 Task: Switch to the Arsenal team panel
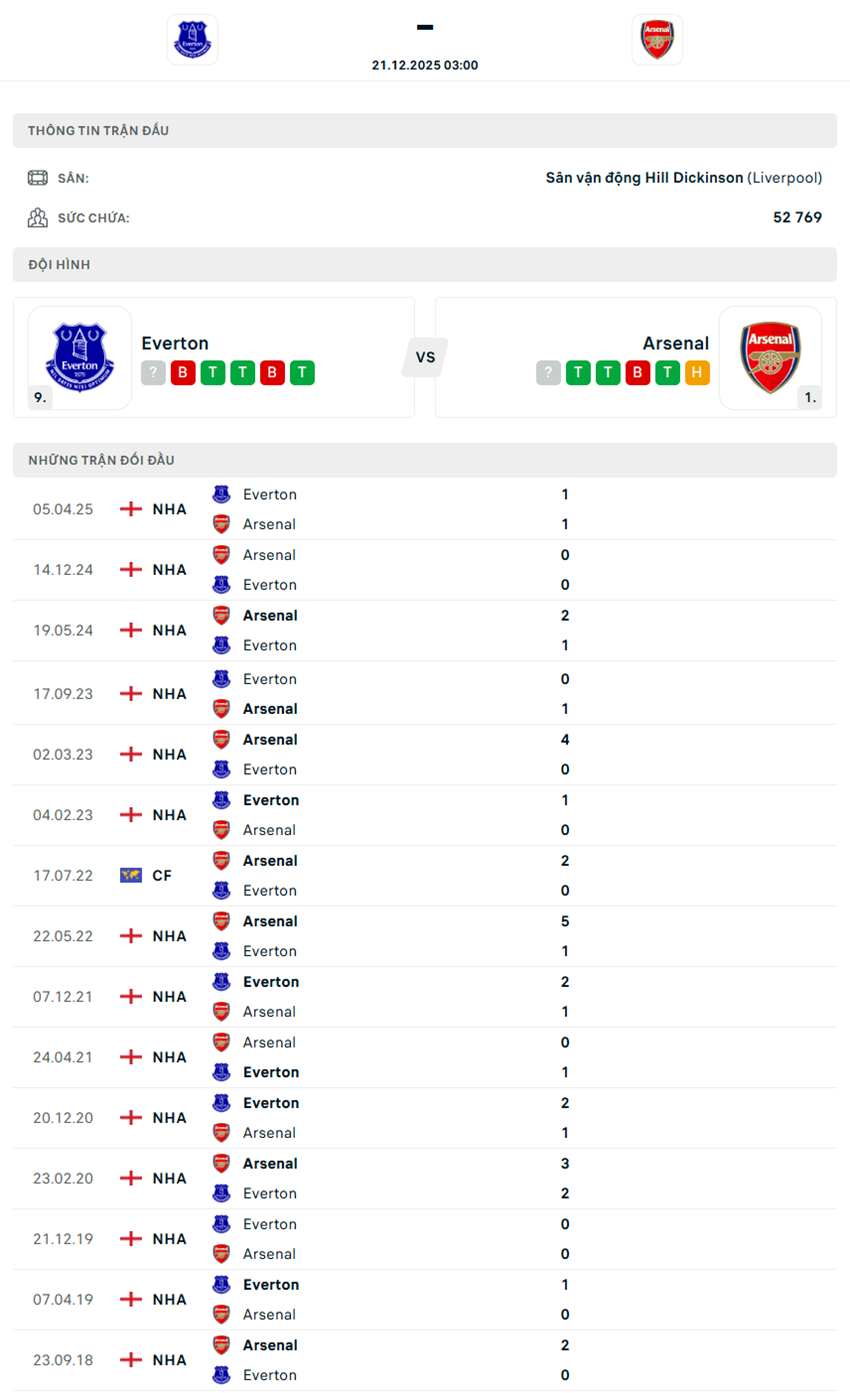click(x=676, y=342)
